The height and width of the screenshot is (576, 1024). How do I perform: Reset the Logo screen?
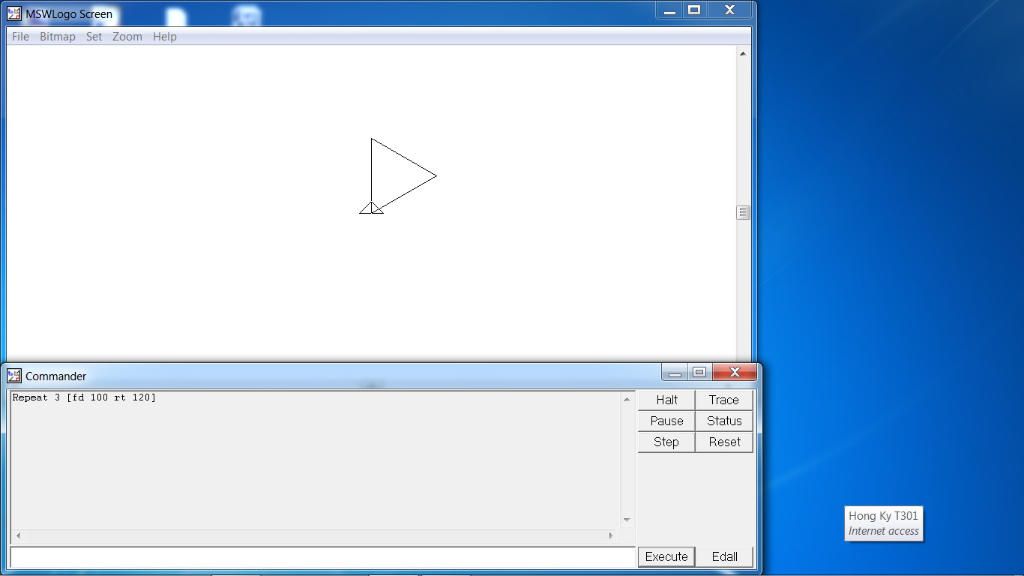tap(724, 442)
